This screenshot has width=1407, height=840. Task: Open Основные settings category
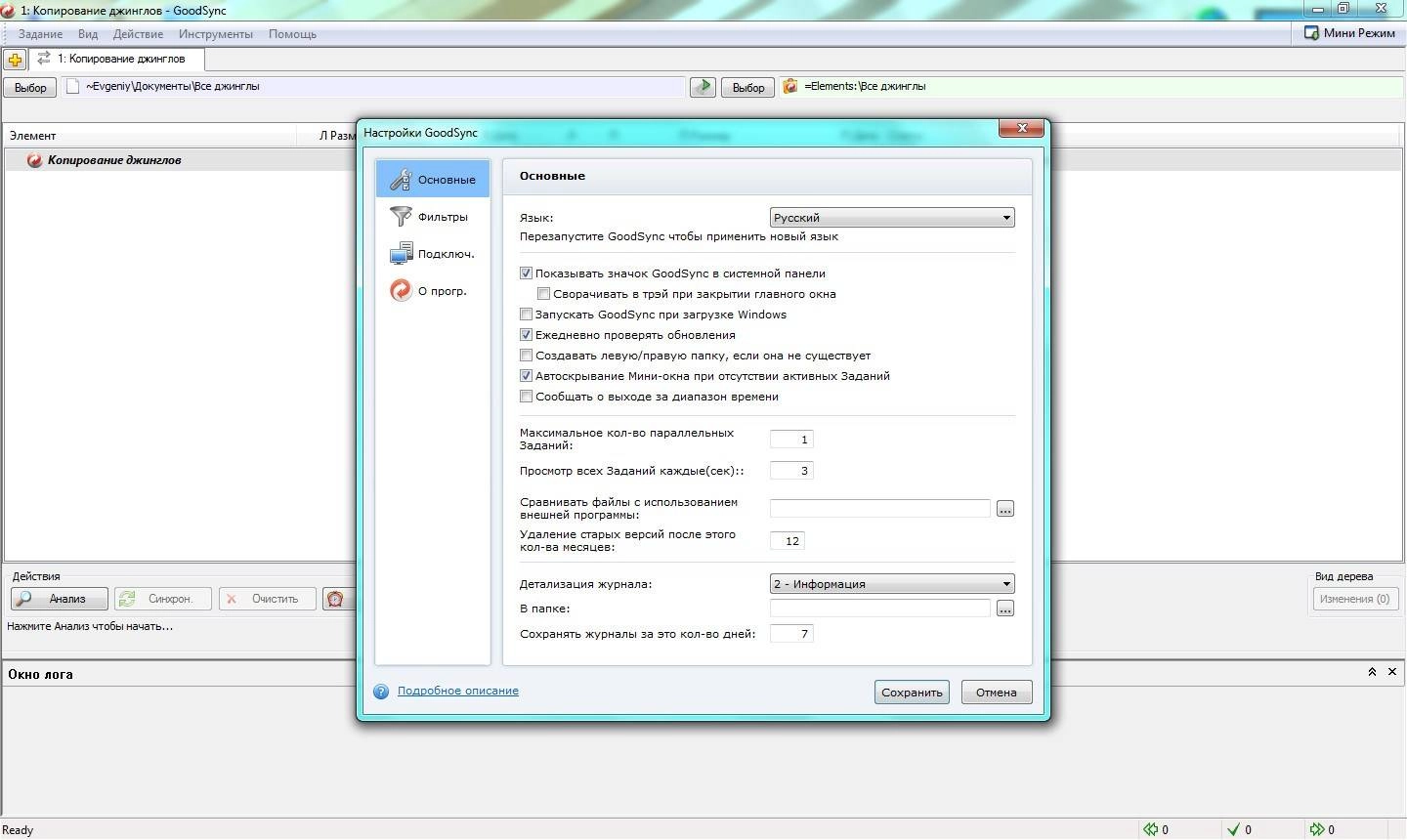[x=433, y=180]
